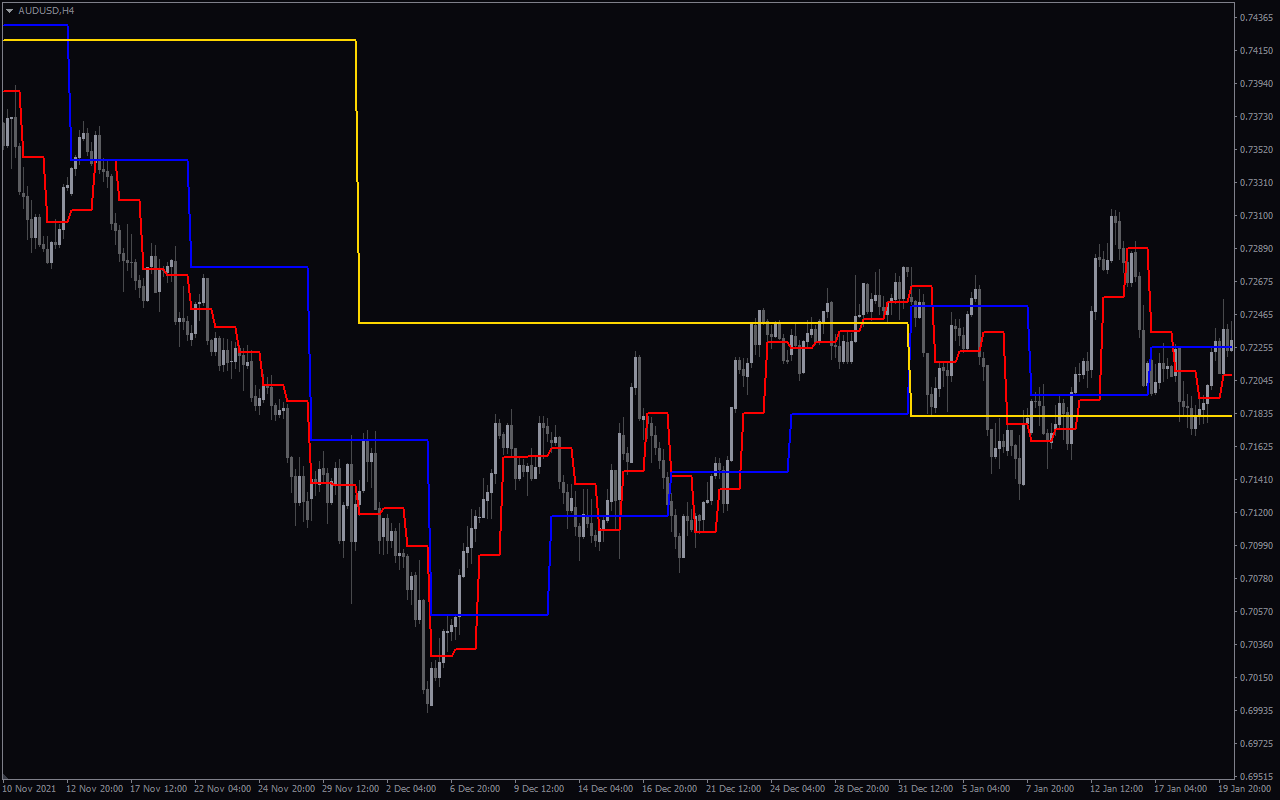
Task: Click the 28 Dec 20:00 time label
Action: tap(862, 789)
